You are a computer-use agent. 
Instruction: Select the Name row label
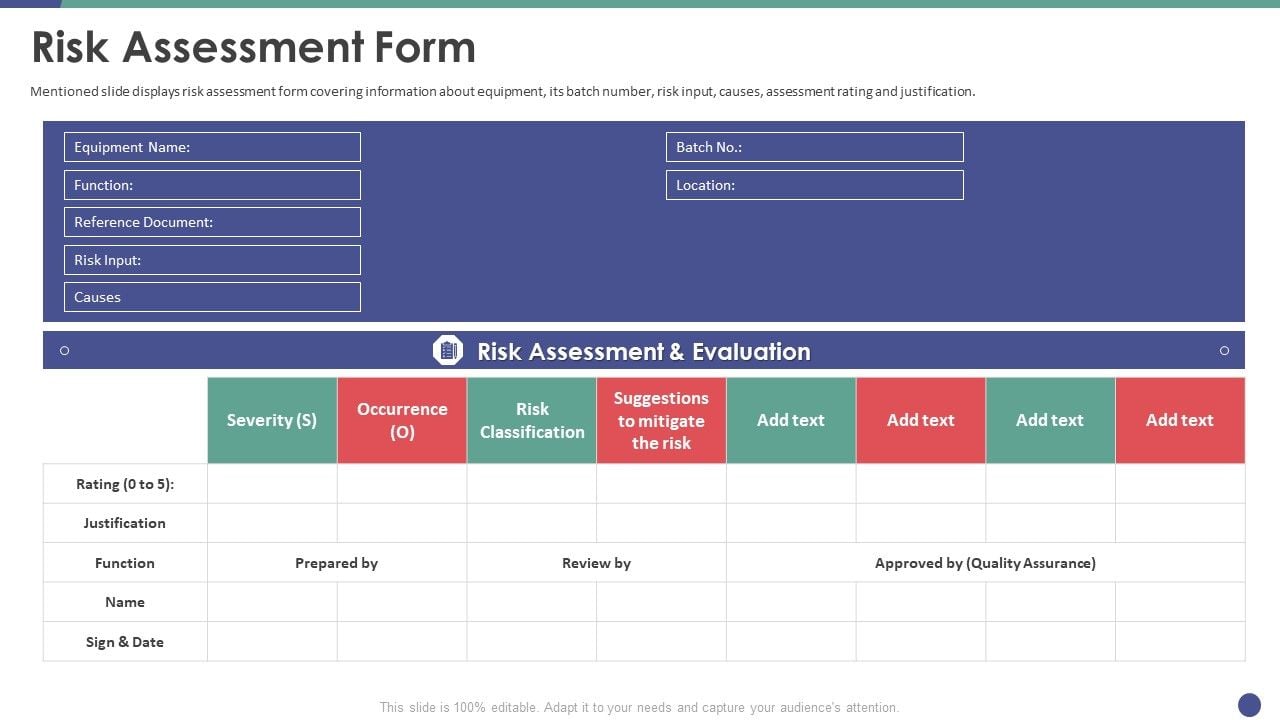(x=125, y=602)
